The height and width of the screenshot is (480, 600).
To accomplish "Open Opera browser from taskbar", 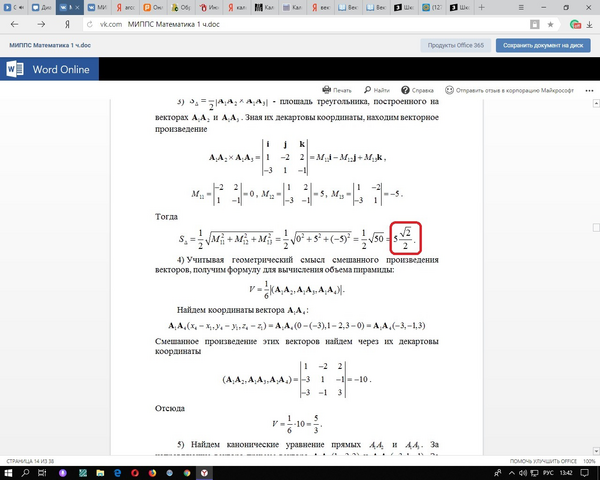I will point(135,473).
